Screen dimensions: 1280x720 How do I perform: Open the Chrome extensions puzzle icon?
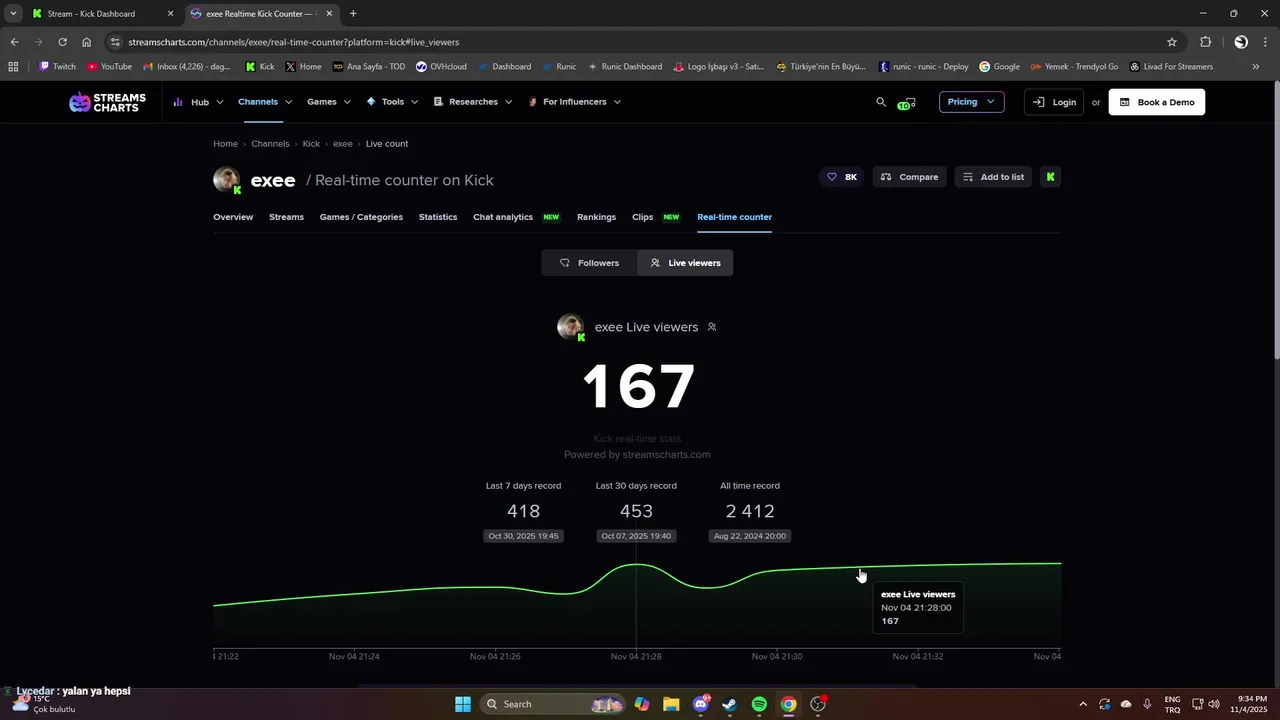tap(1205, 42)
